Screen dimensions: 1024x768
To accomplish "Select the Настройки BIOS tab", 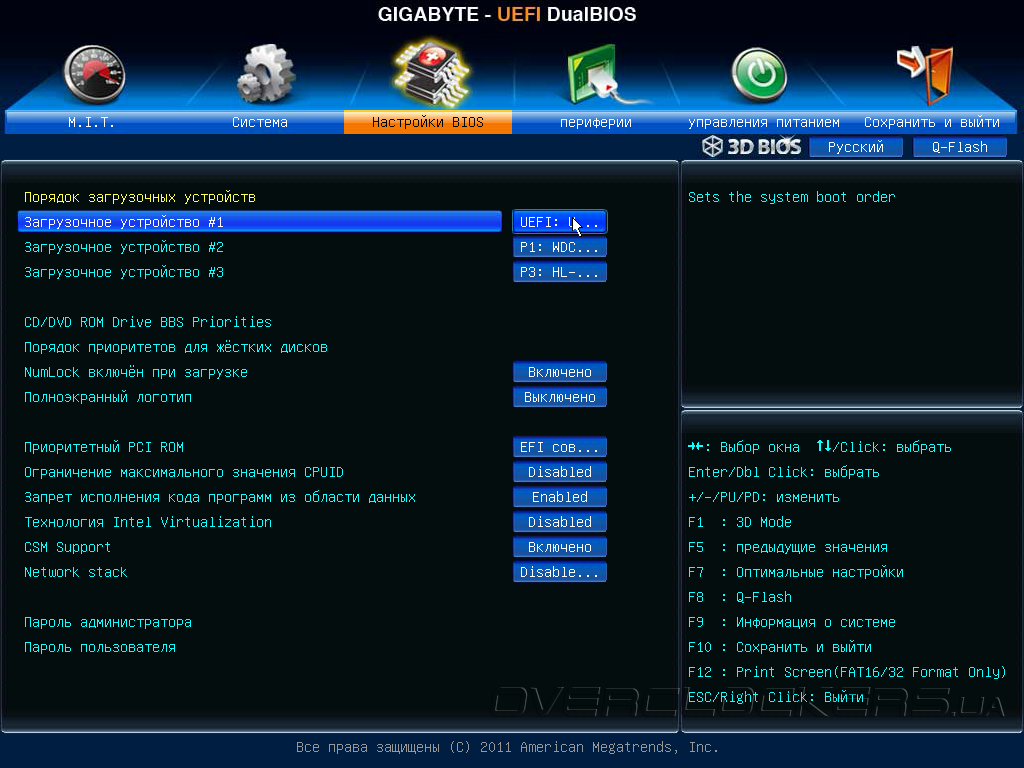I will click(428, 122).
